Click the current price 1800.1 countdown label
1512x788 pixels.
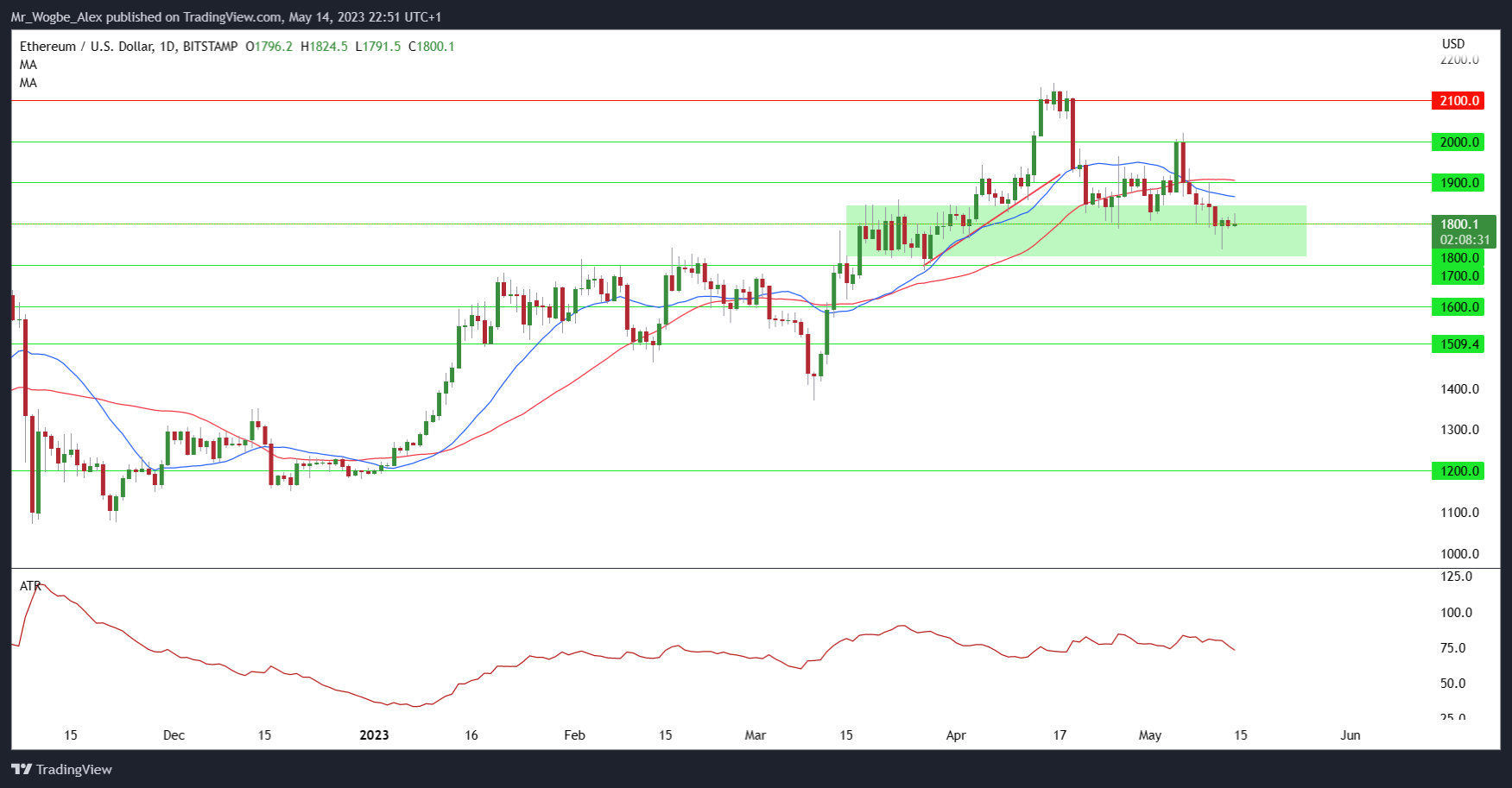[x=1463, y=231]
